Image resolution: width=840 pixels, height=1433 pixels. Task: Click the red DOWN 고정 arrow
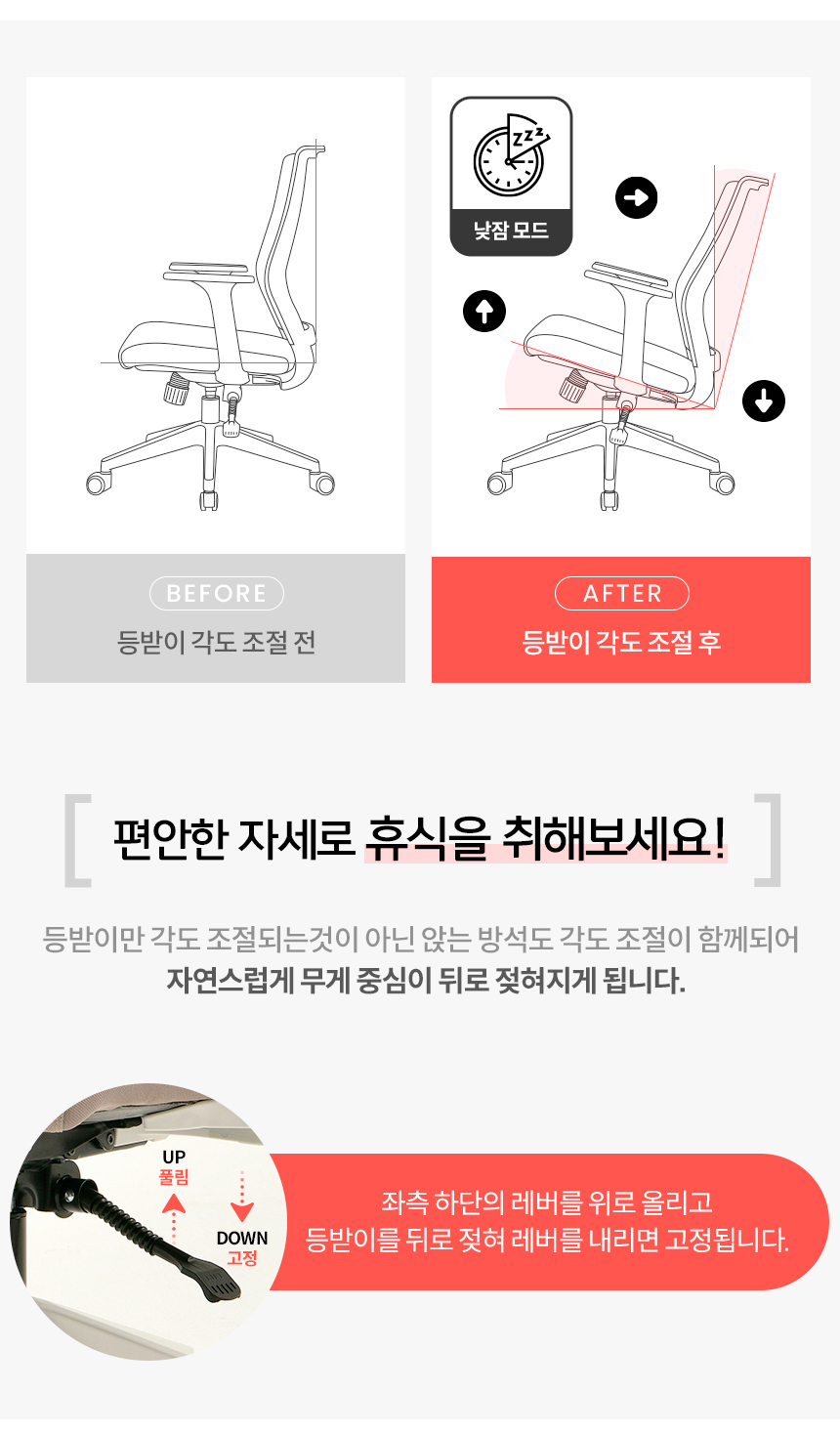(x=242, y=1197)
